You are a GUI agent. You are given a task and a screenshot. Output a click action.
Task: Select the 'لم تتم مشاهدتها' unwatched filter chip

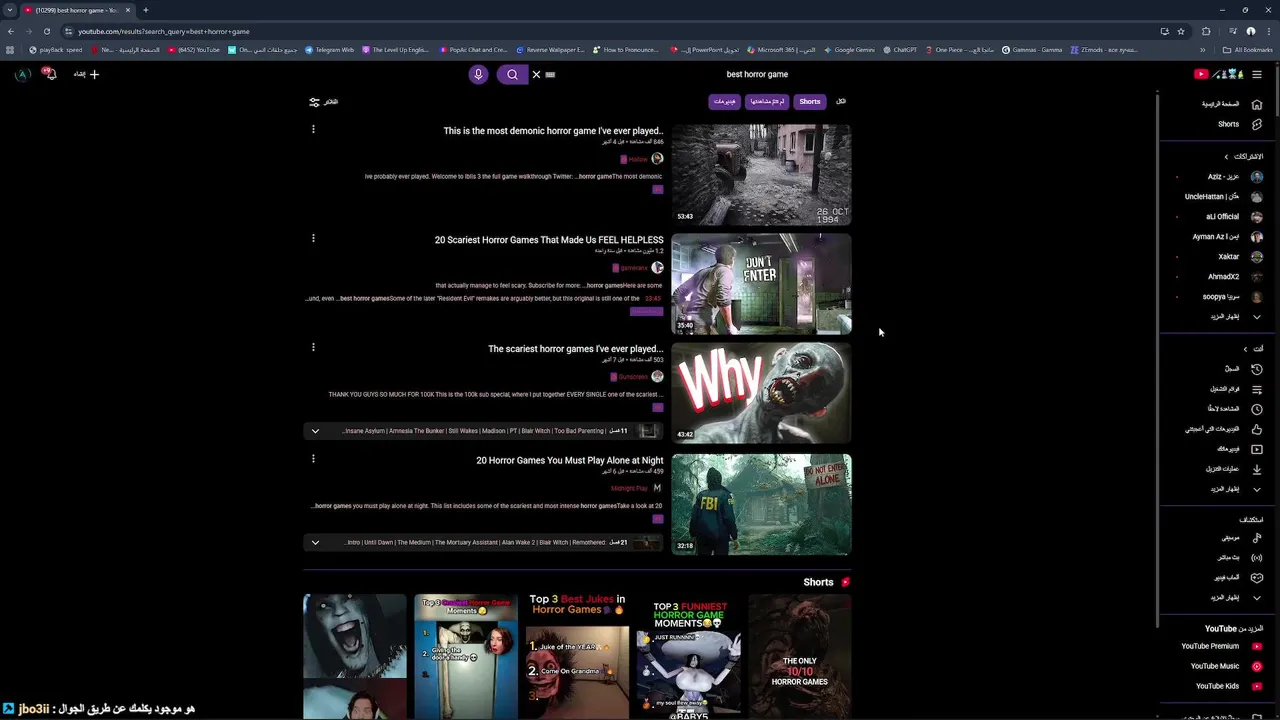768,101
